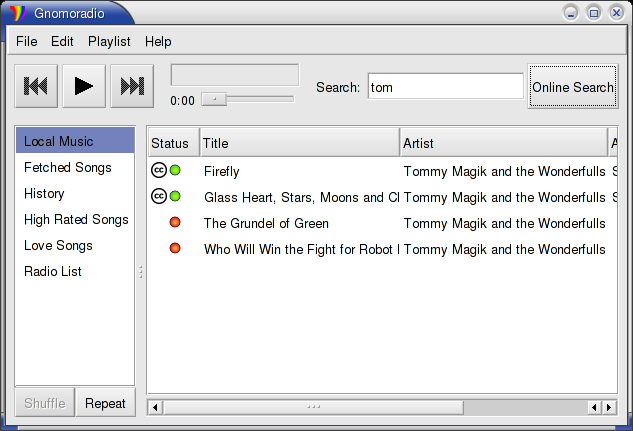The height and width of the screenshot is (431, 633).
Task: Open the File menu
Action: tap(26, 41)
